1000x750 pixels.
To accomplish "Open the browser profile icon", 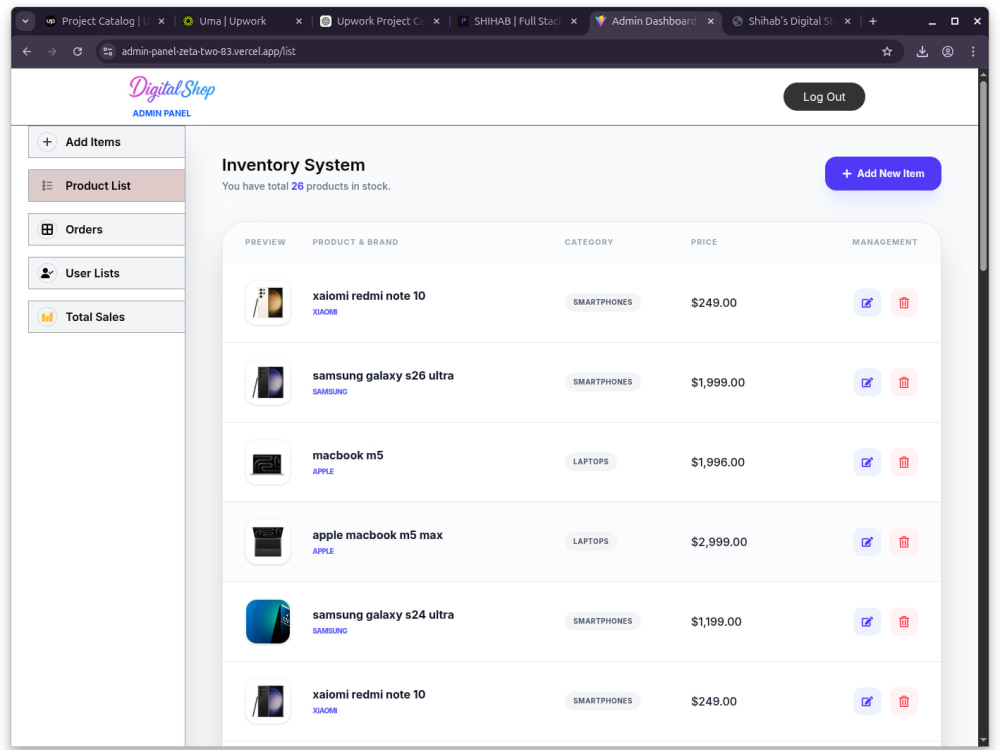I will click(948, 52).
